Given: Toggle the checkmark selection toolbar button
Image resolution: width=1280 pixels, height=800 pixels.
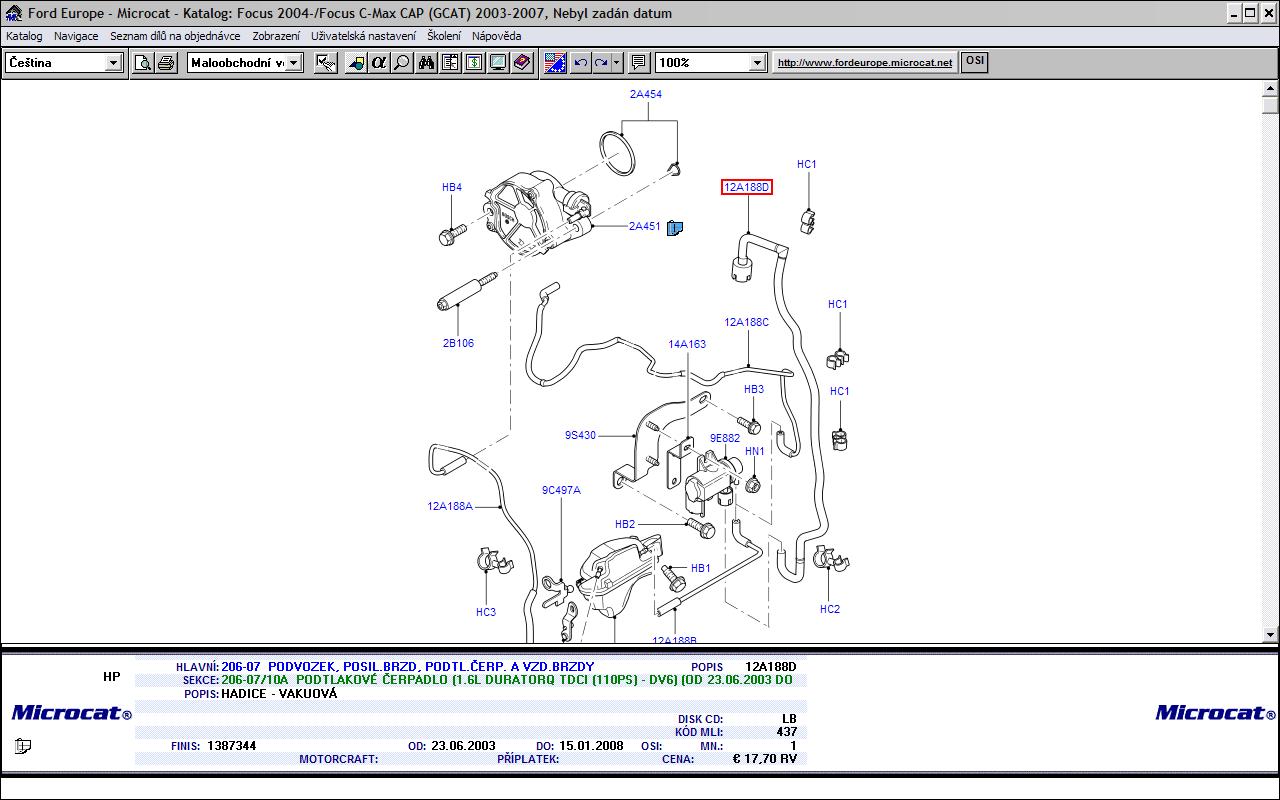Looking at the screenshot, I should tap(326, 63).
